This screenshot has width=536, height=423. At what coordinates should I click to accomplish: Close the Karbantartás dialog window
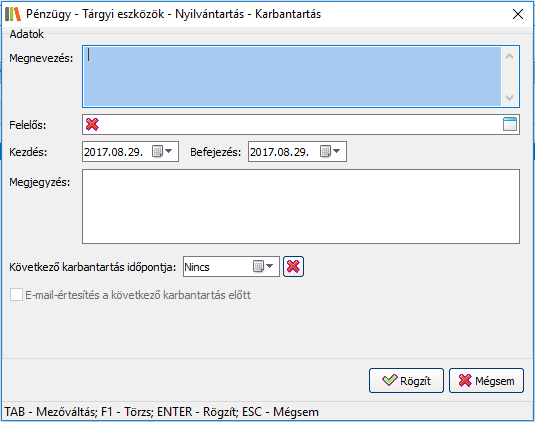518,14
